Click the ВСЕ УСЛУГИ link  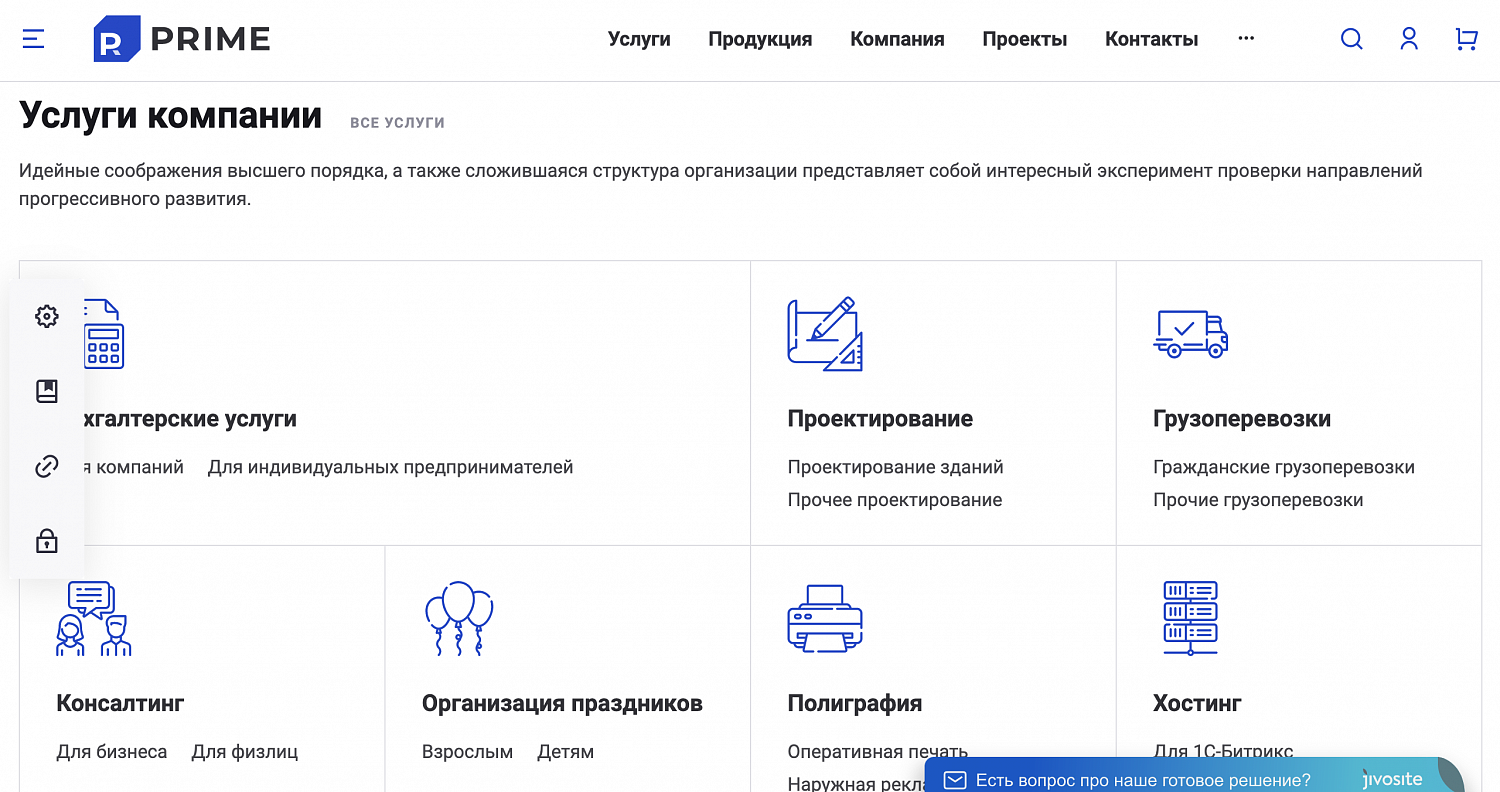coord(397,123)
